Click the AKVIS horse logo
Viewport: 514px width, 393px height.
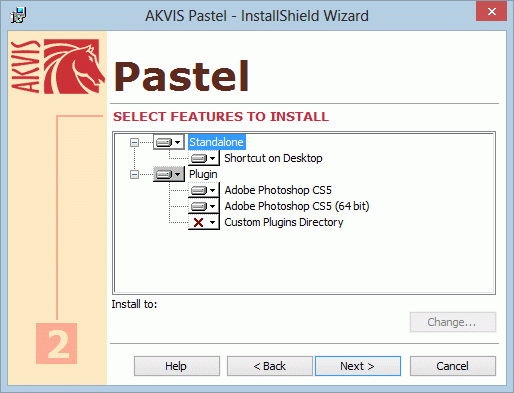(73, 66)
